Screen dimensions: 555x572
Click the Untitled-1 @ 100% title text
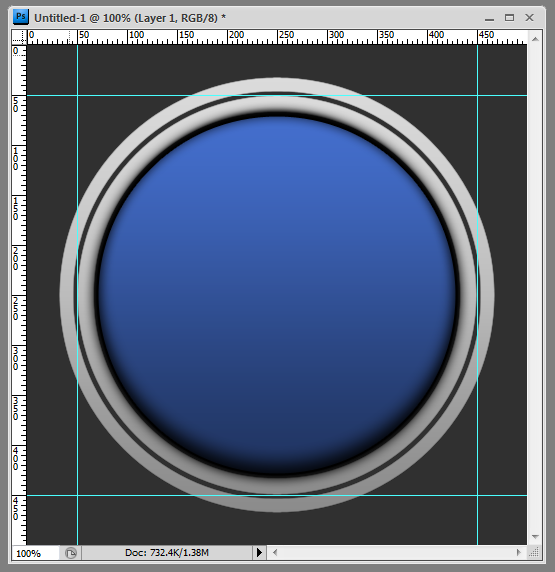pos(130,18)
